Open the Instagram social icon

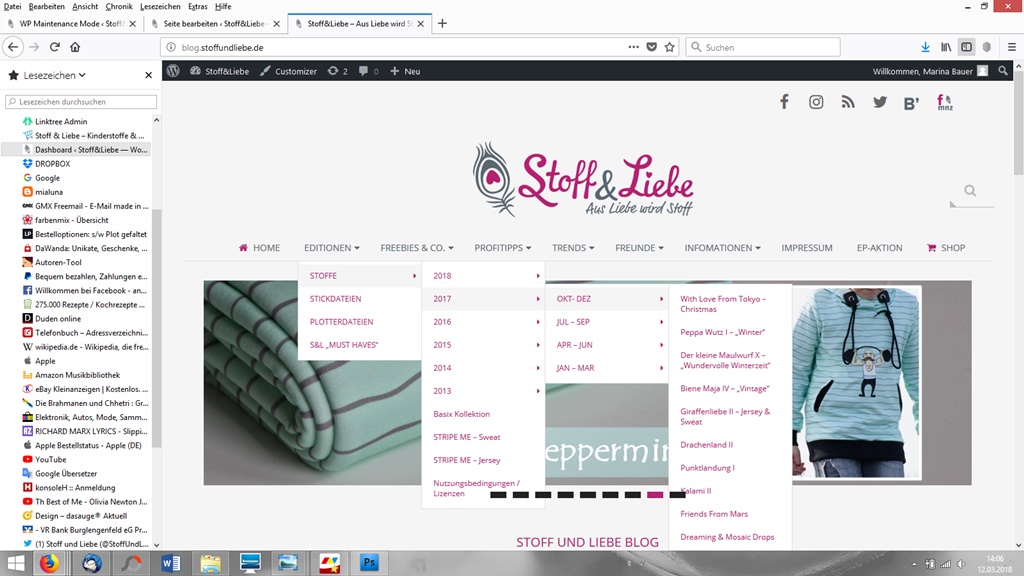816,102
